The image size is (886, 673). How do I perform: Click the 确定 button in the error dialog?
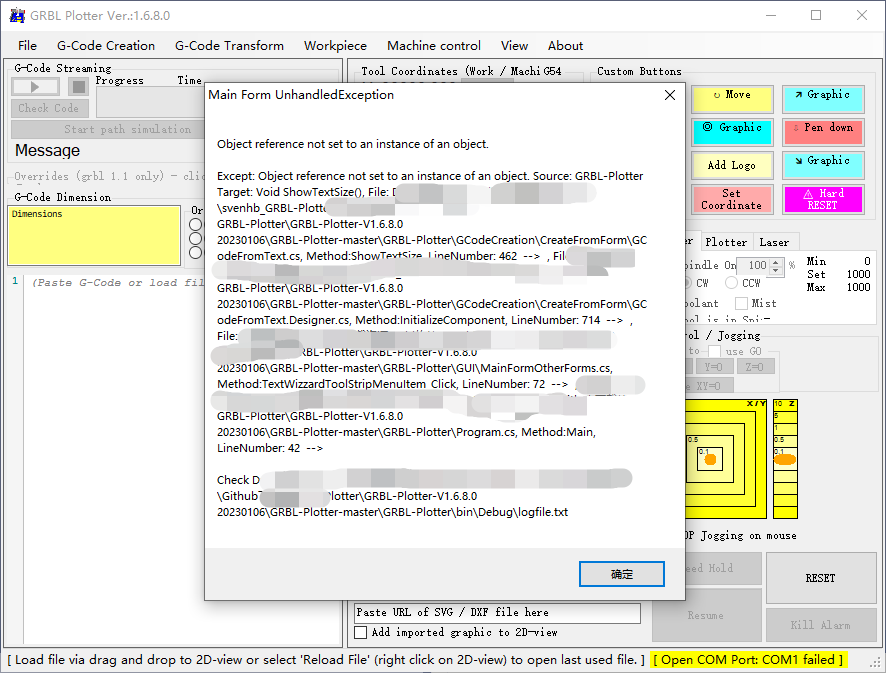(622, 574)
